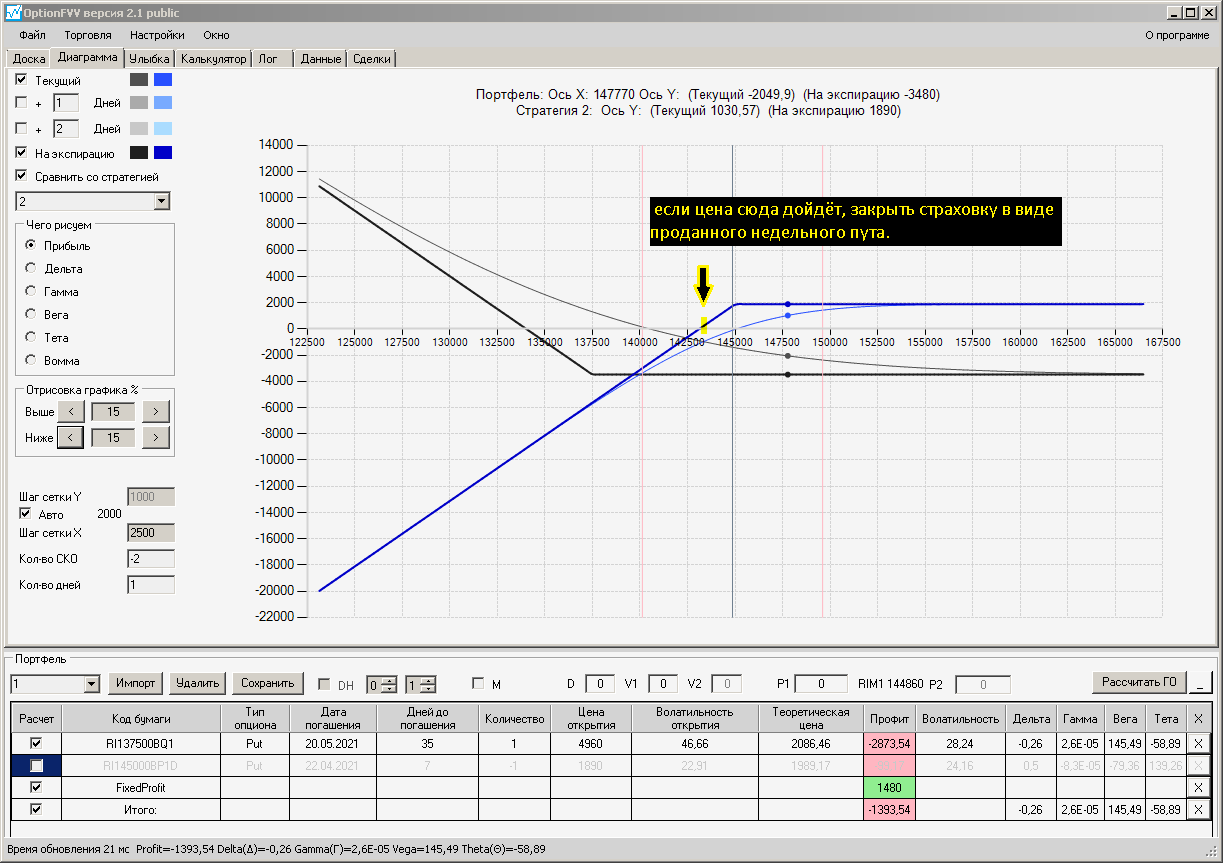
Task: Click dark blue swatch for На экспирацию
Action: (x=163, y=153)
